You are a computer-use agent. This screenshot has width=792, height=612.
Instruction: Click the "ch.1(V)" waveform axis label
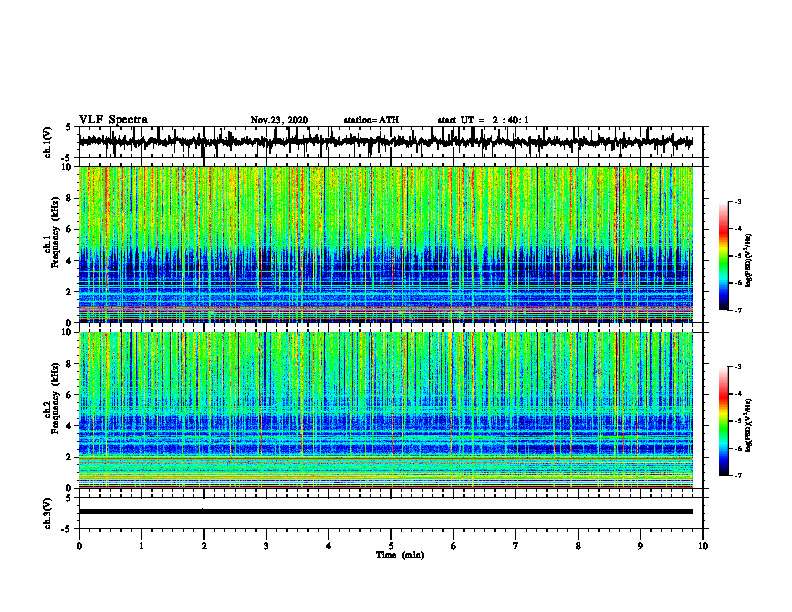coord(48,142)
